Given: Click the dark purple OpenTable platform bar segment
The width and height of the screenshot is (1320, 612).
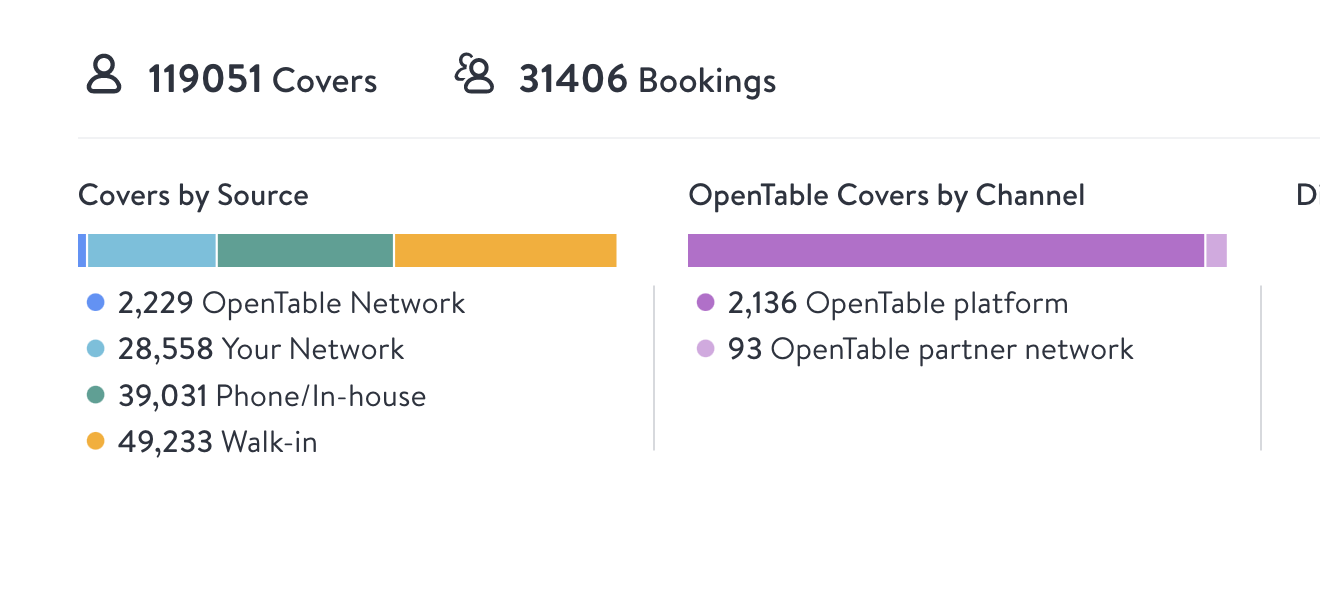Looking at the screenshot, I should [x=945, y=251].
